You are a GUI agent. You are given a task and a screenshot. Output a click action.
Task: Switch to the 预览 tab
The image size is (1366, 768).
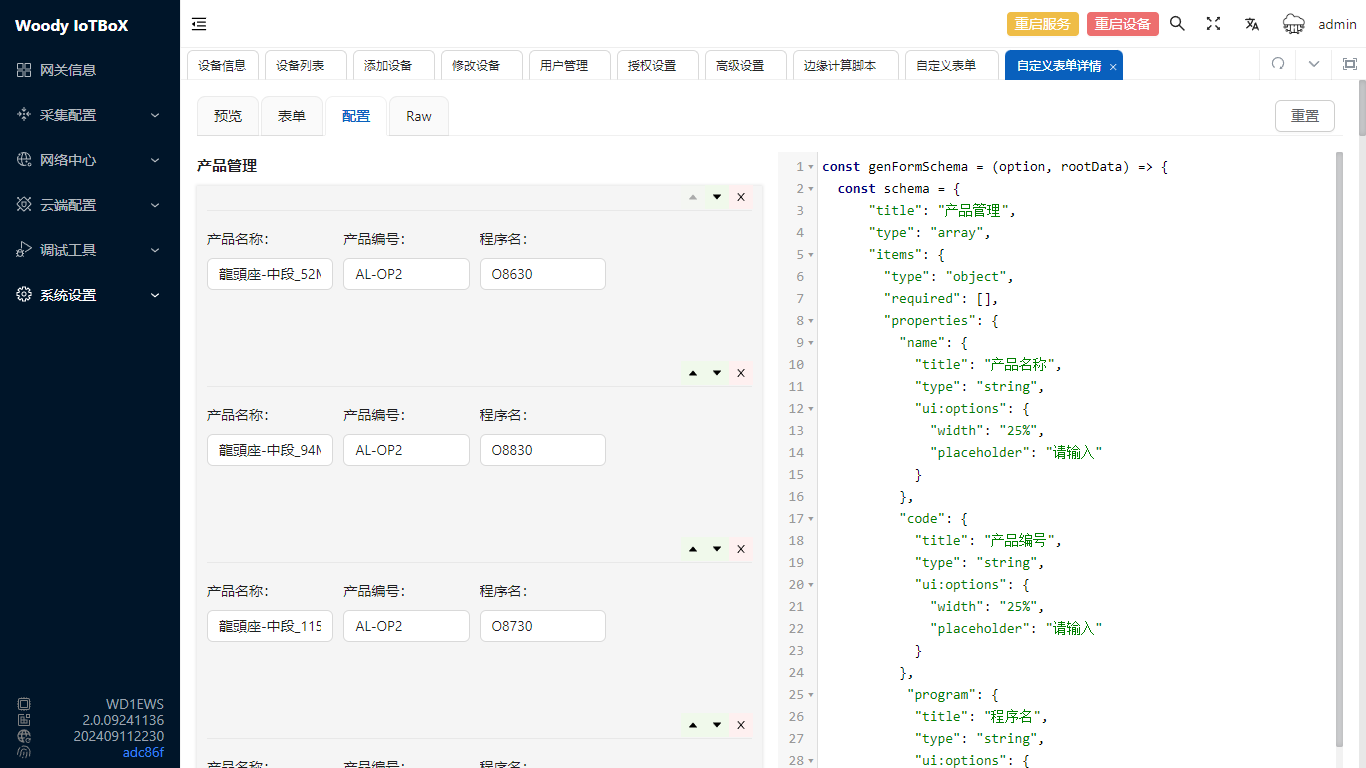[228, 116]
